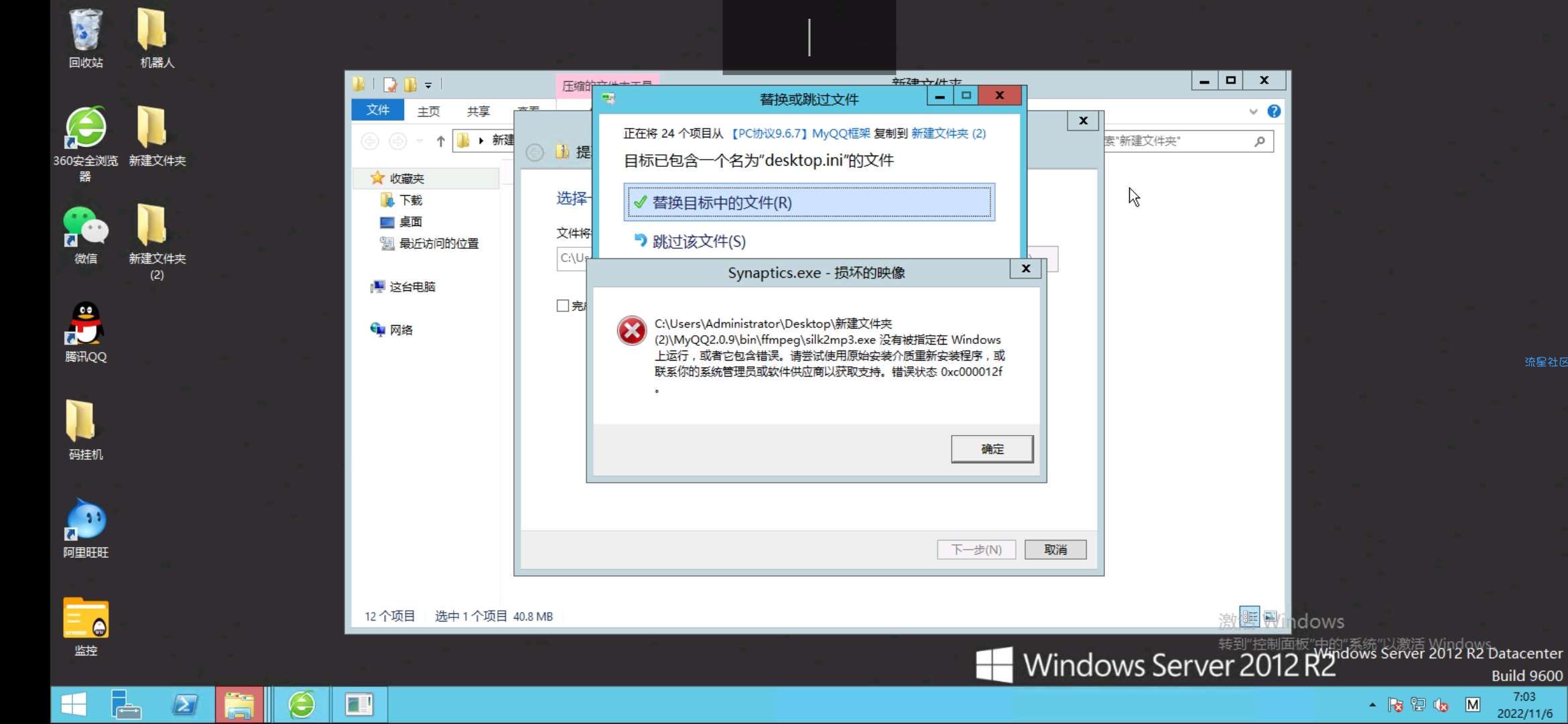Open the 监控 desktop folder
Image resolution: width=1568 pixels, height=724 pixels.
(86, 626)
